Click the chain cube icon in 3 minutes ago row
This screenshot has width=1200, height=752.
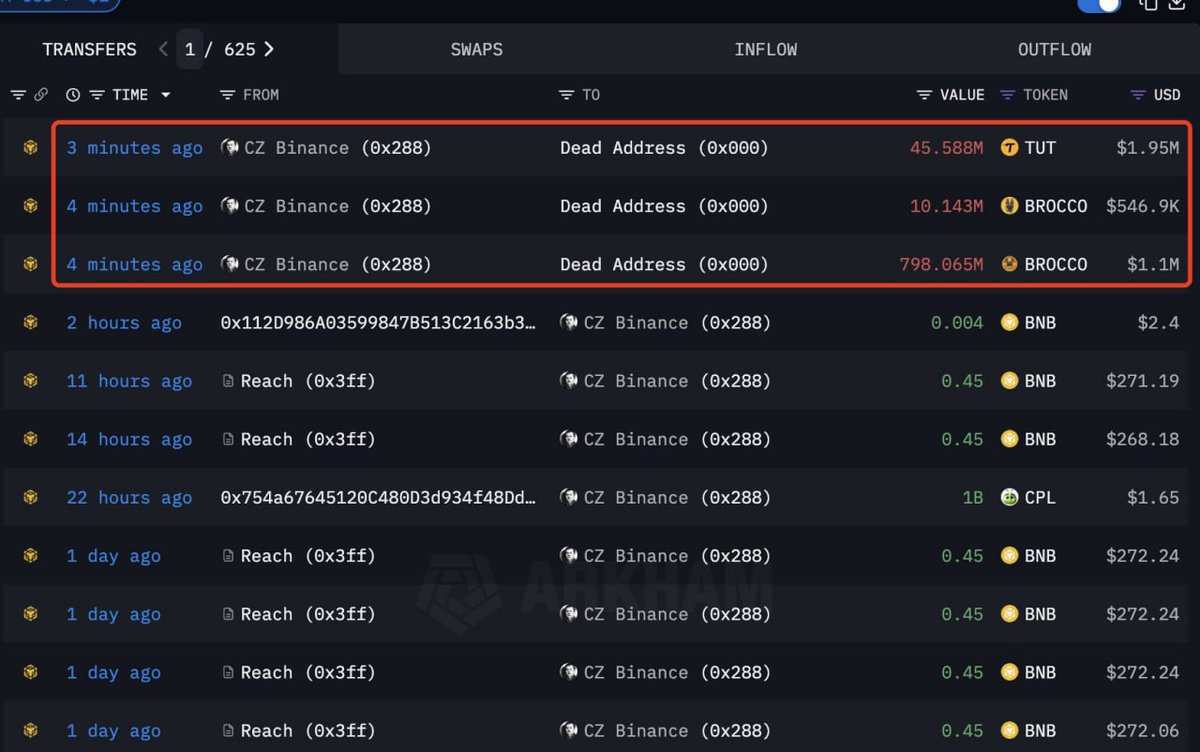[31, 148]
